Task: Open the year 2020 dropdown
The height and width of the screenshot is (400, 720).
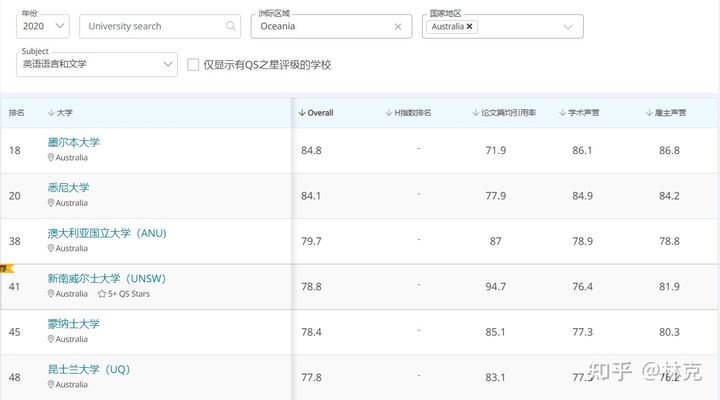Action: tap(43, 26)
